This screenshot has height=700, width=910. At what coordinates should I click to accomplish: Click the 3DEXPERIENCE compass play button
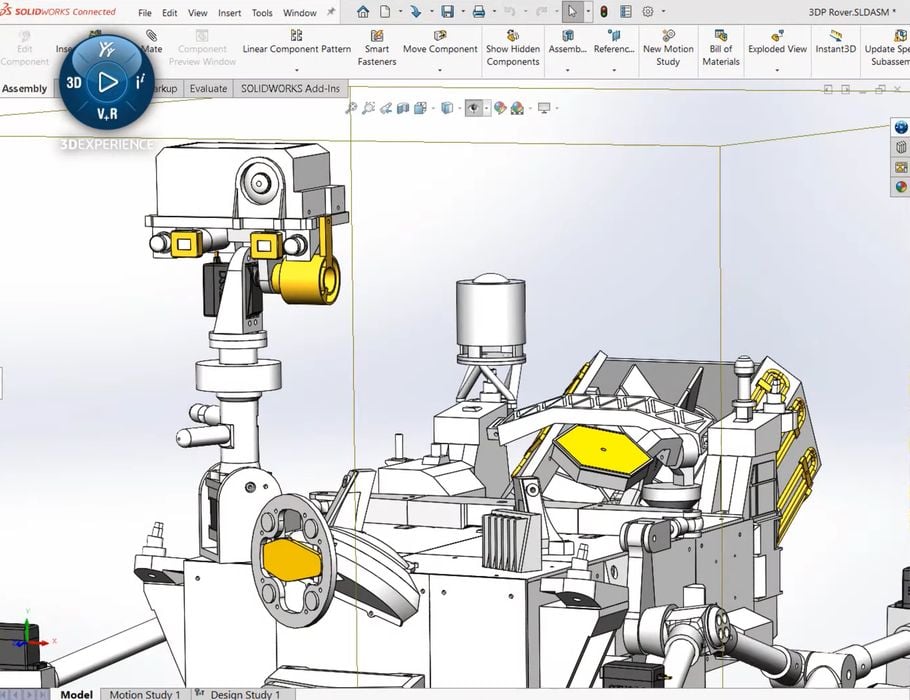click(x=108, y=82)
